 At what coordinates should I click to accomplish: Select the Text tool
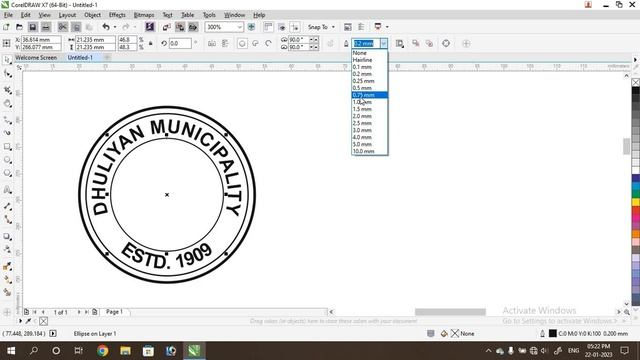tap(7, 190)
